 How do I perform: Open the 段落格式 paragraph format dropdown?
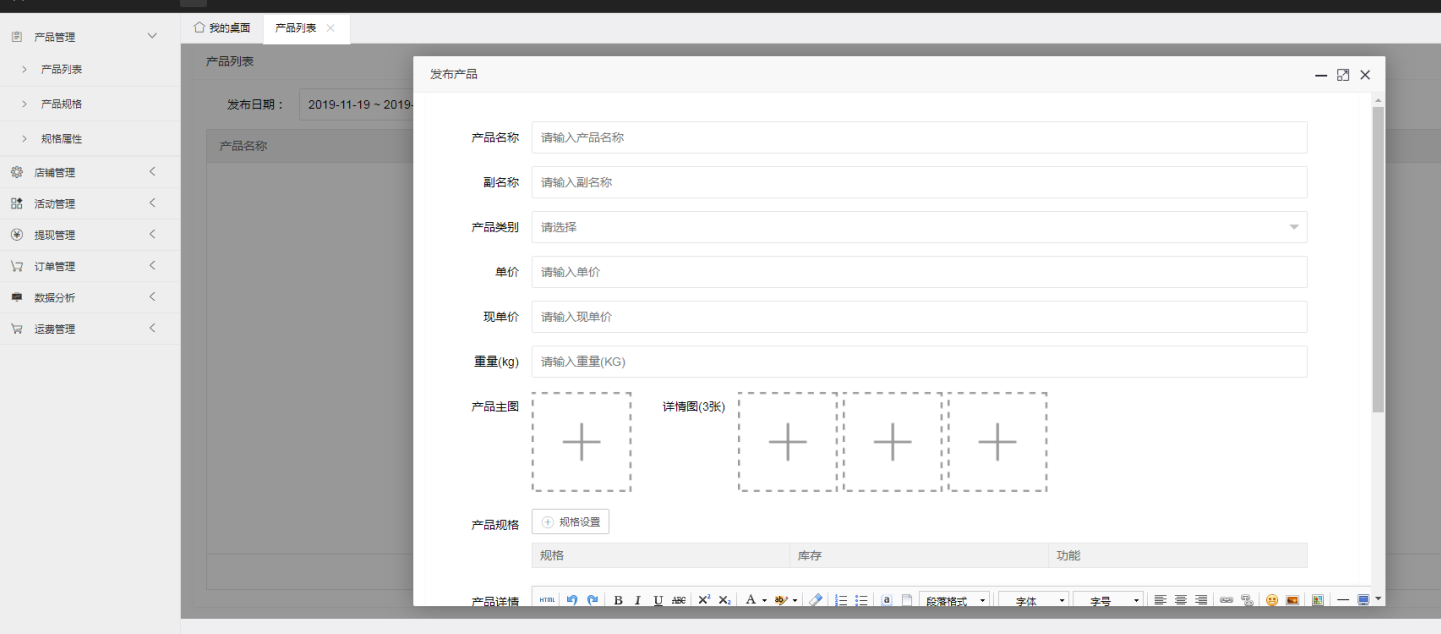point(954,601)
